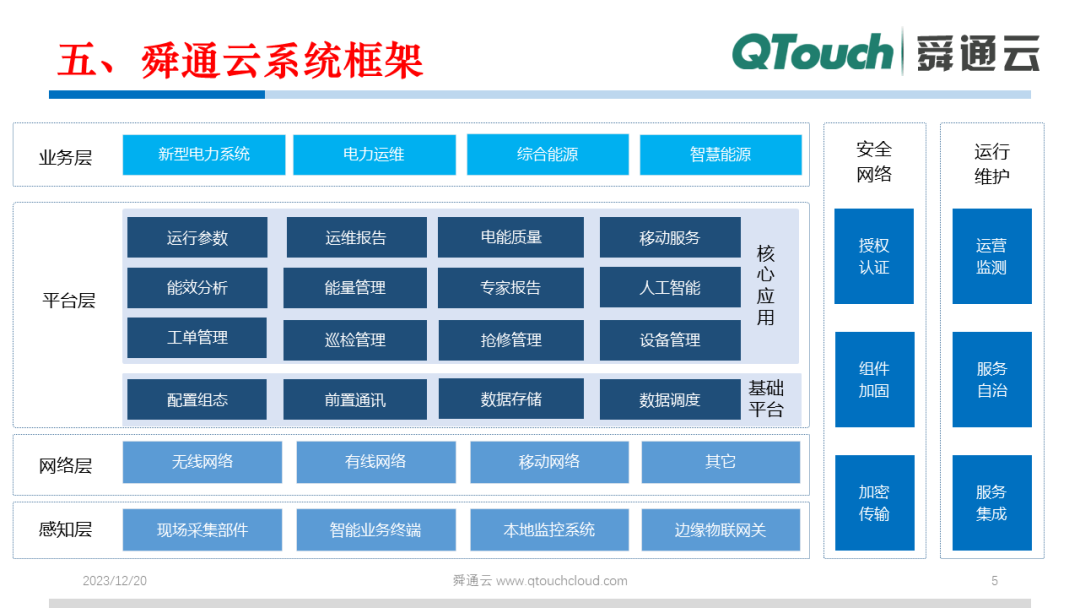The image size is (1080, 608).
Task: Select the 数据存储 block
Action: (510, 398)
